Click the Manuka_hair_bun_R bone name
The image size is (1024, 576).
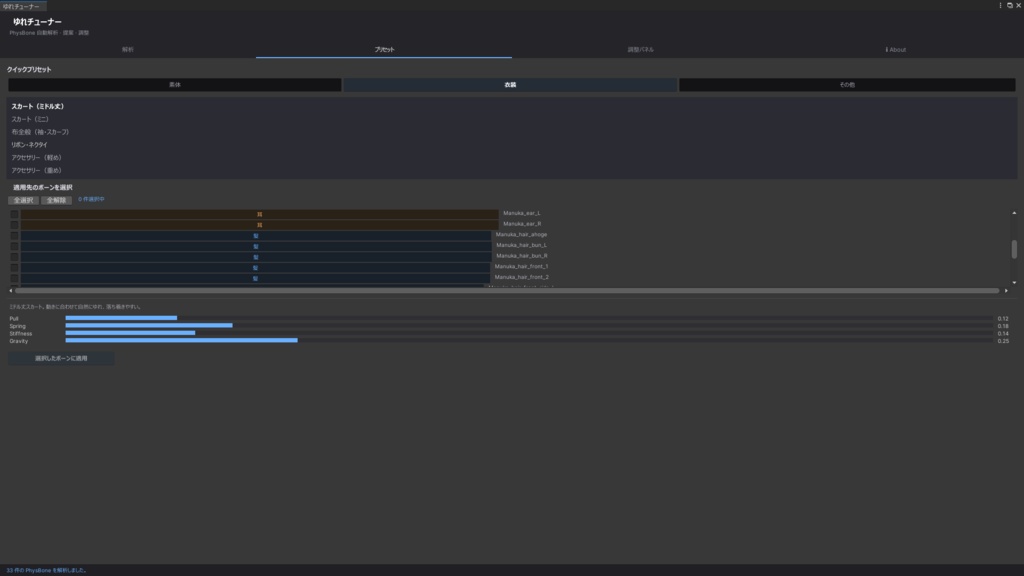click(522, 256)
